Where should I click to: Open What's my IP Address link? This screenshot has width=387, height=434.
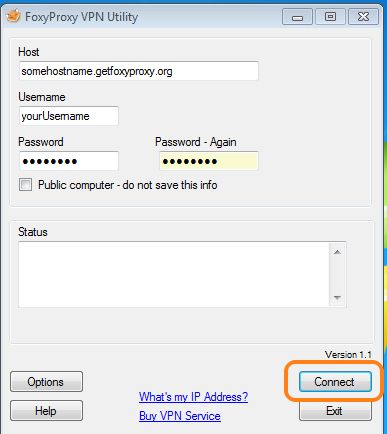[x=193, y=397]
